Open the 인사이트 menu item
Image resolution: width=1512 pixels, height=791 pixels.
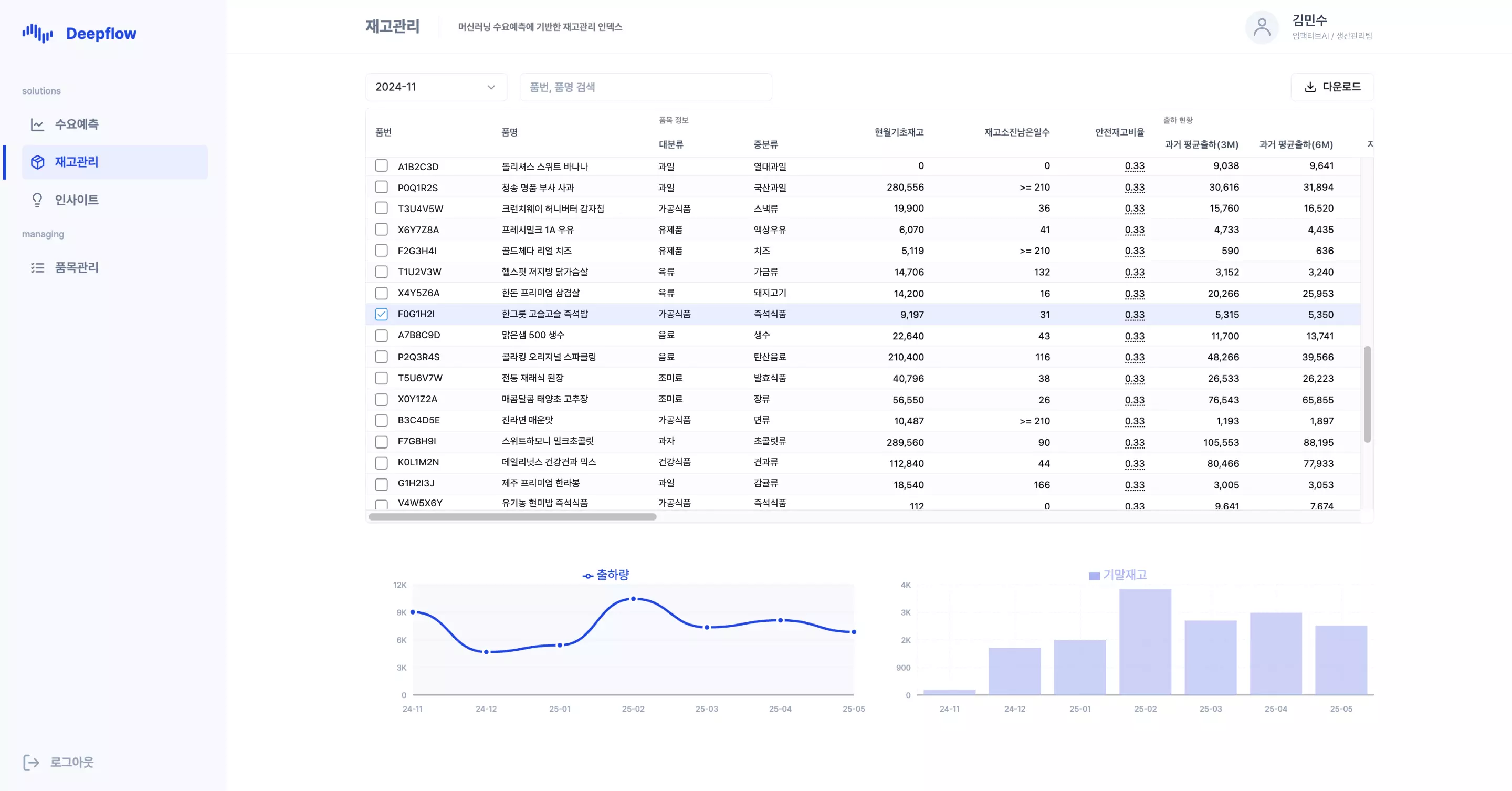(x=76, y=200)
